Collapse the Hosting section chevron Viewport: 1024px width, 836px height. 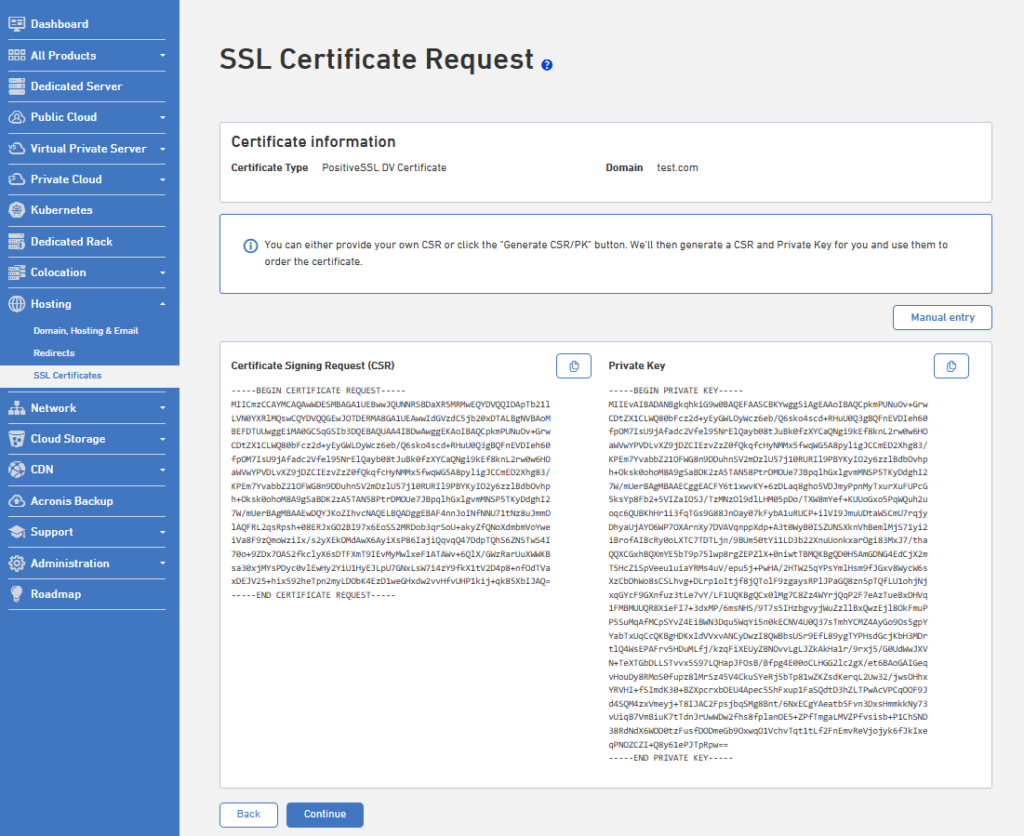(x=163, y=304)
